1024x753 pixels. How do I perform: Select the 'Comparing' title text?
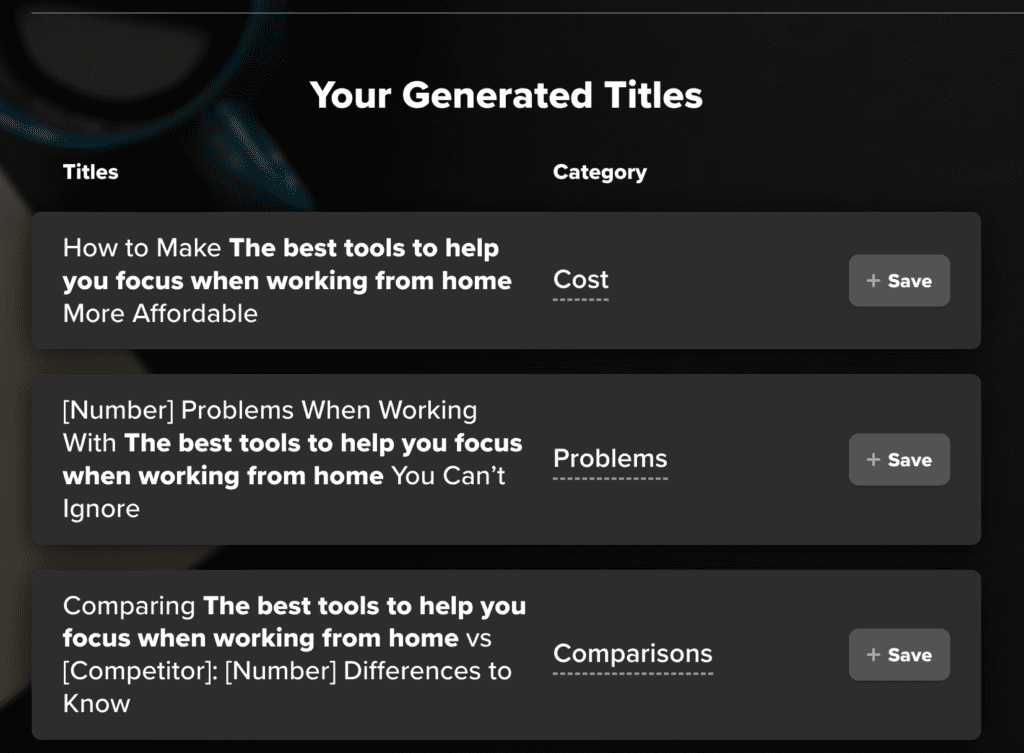click(x=129, y=606)
